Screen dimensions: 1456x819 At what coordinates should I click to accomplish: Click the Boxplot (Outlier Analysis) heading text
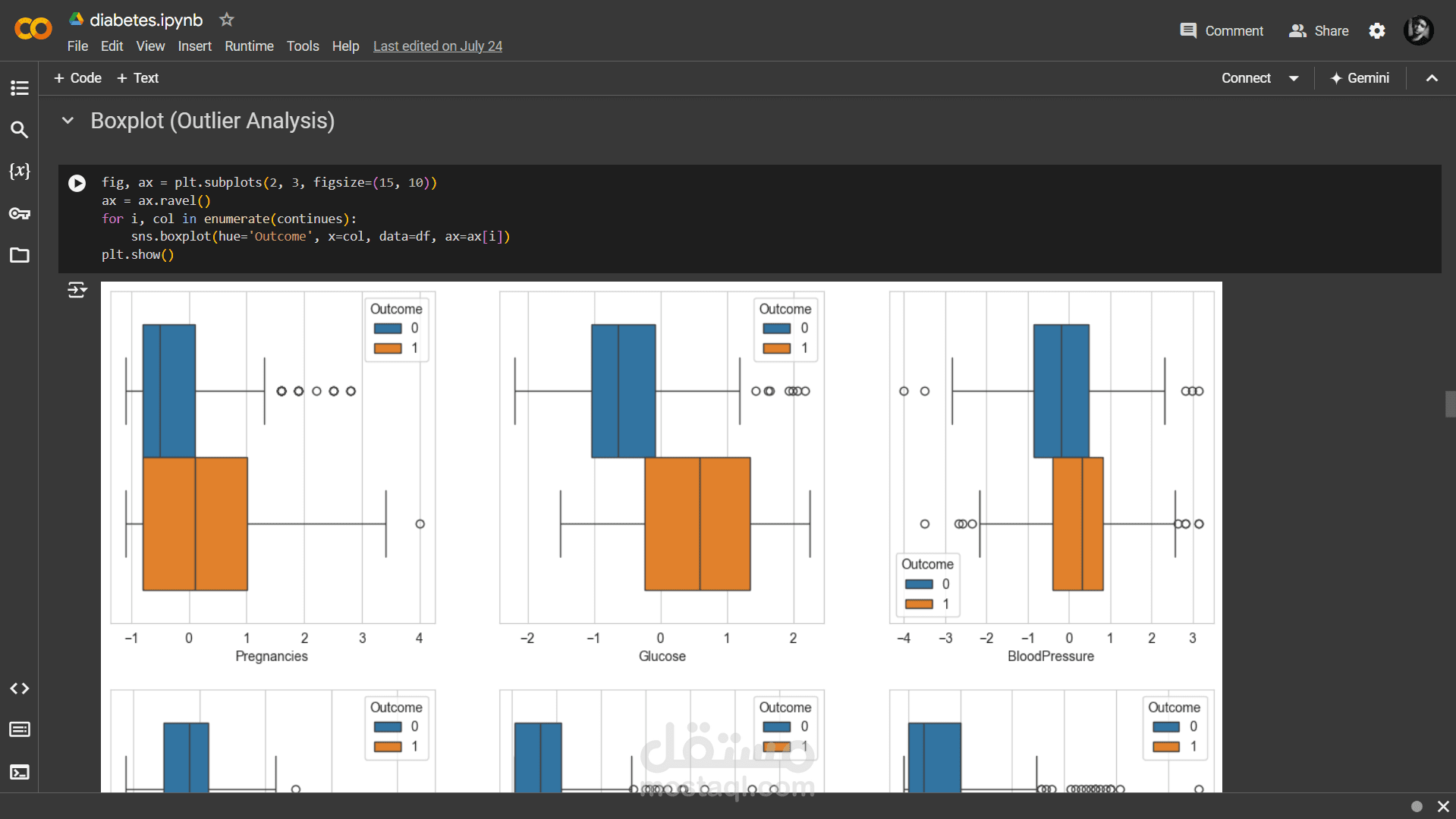(212, 121)
